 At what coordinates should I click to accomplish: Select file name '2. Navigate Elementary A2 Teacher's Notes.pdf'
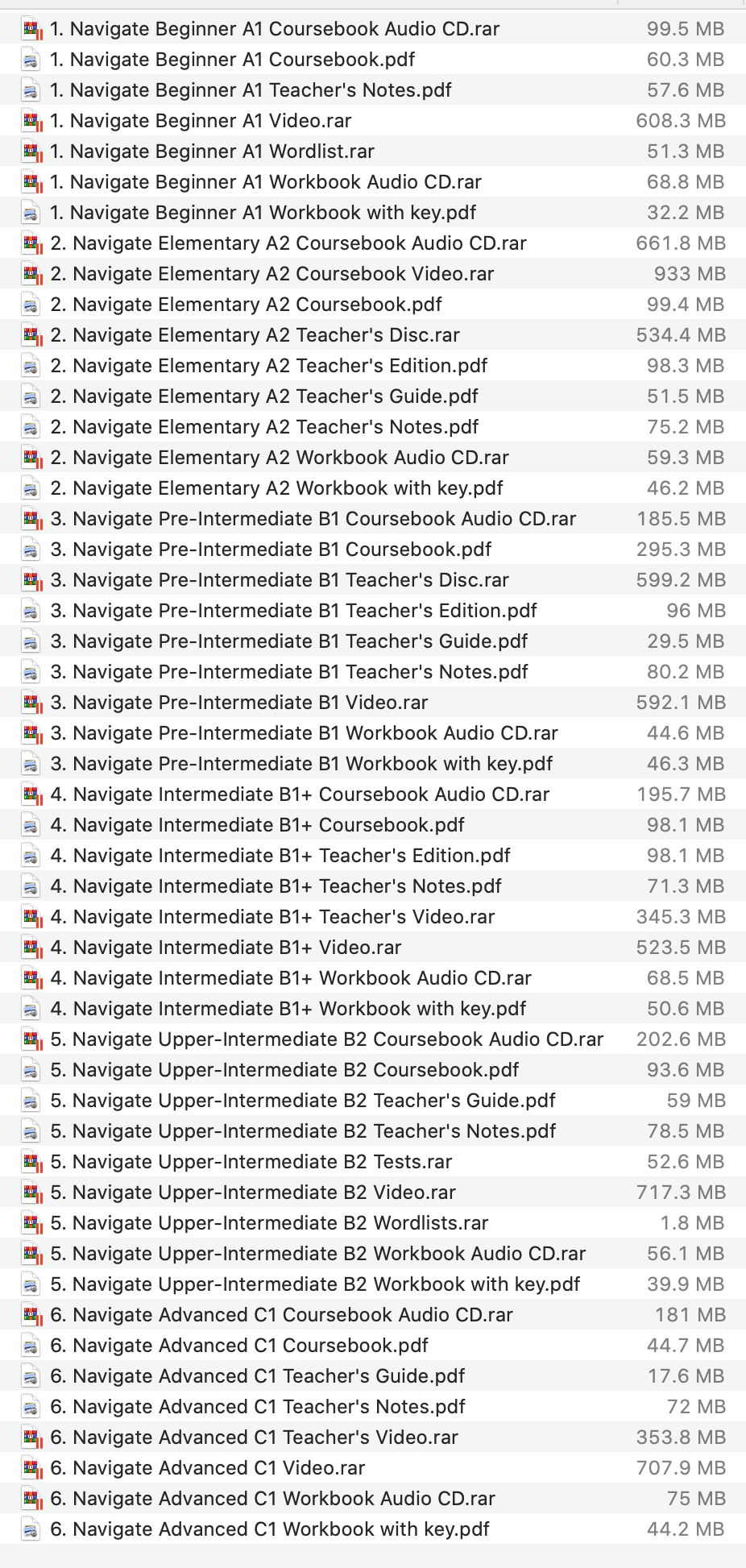[264, 427]
